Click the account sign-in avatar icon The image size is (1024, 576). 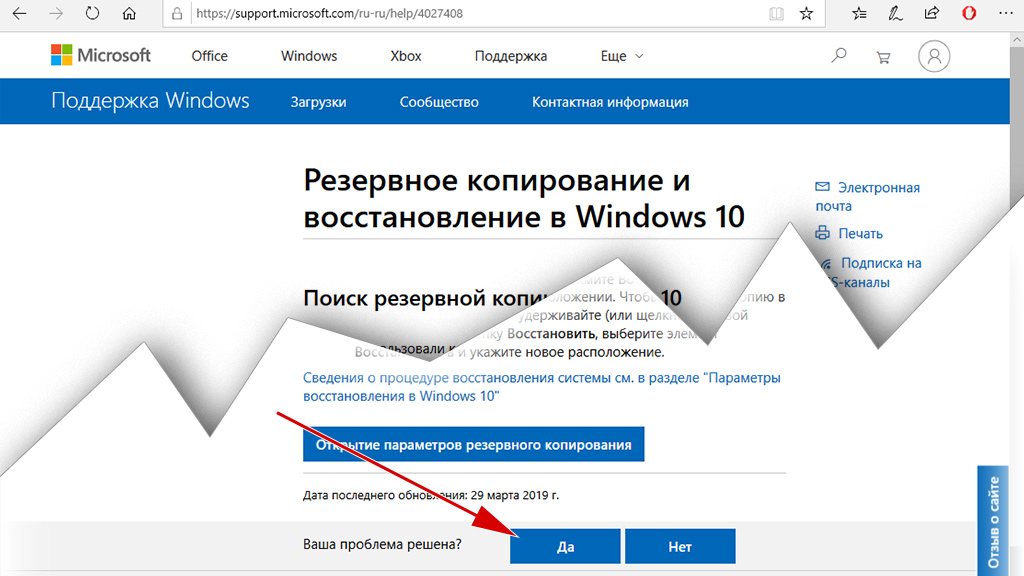click(x=934, y=56)
